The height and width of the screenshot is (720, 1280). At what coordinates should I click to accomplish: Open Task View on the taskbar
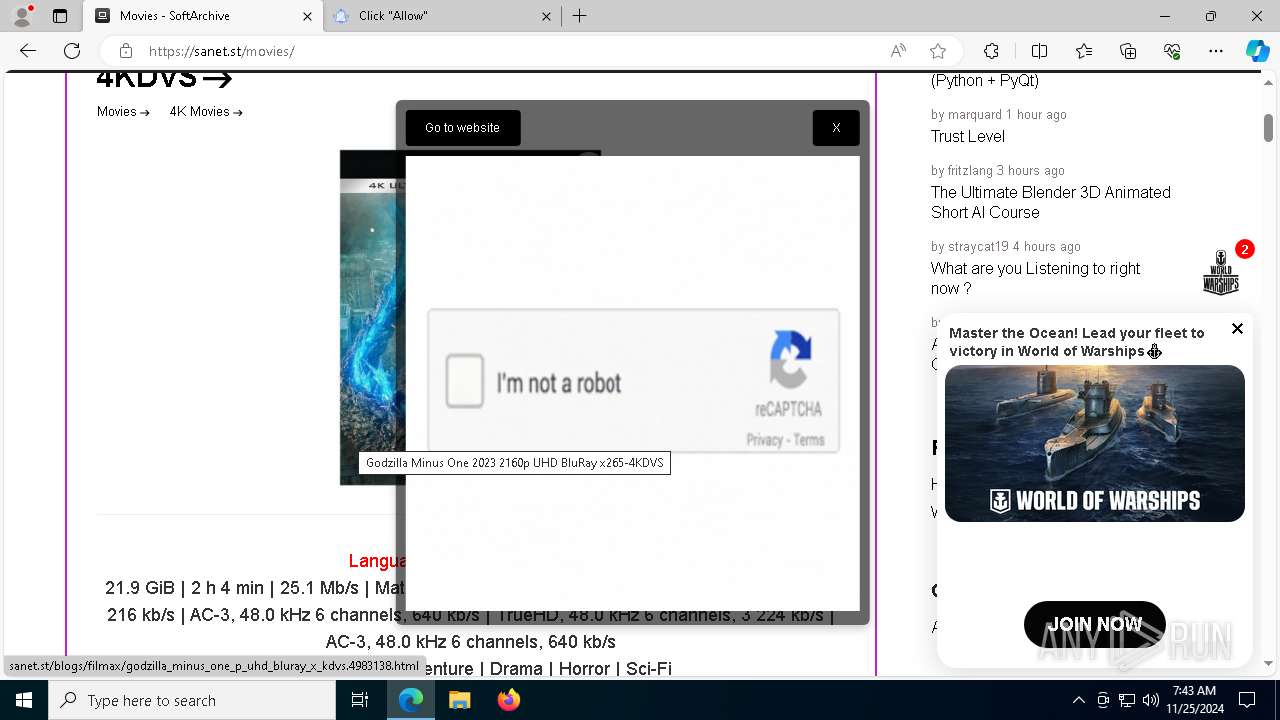click(x=360, y=700)
